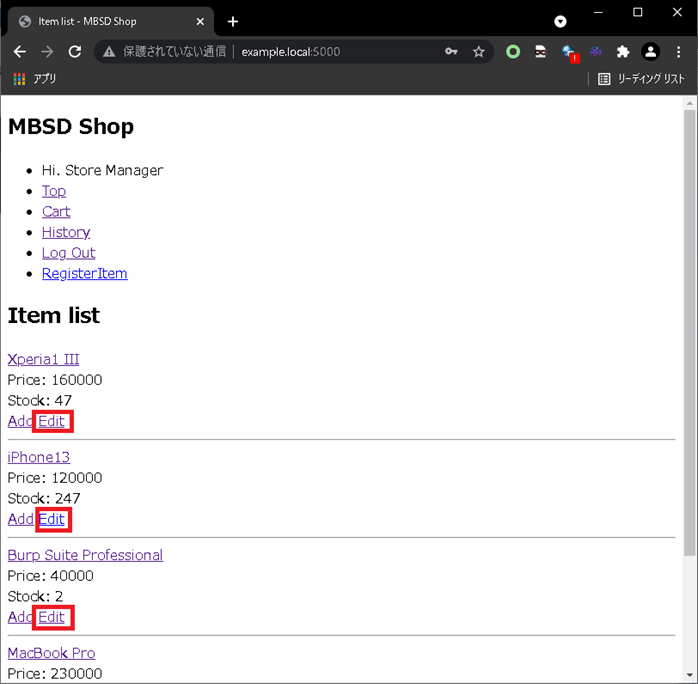This screenshot has width=698, height=684.
Task: Click the address bar URL example.local:5000
Action: coord(290,52)
